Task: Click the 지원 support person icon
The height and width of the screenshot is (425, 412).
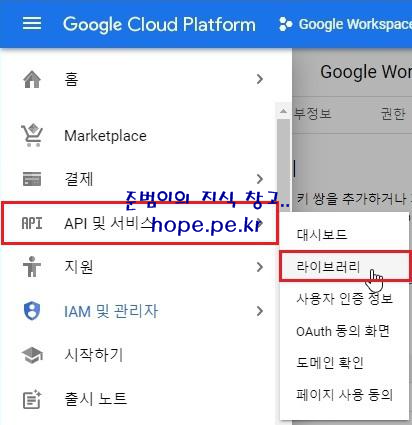Action: (32, 267)
